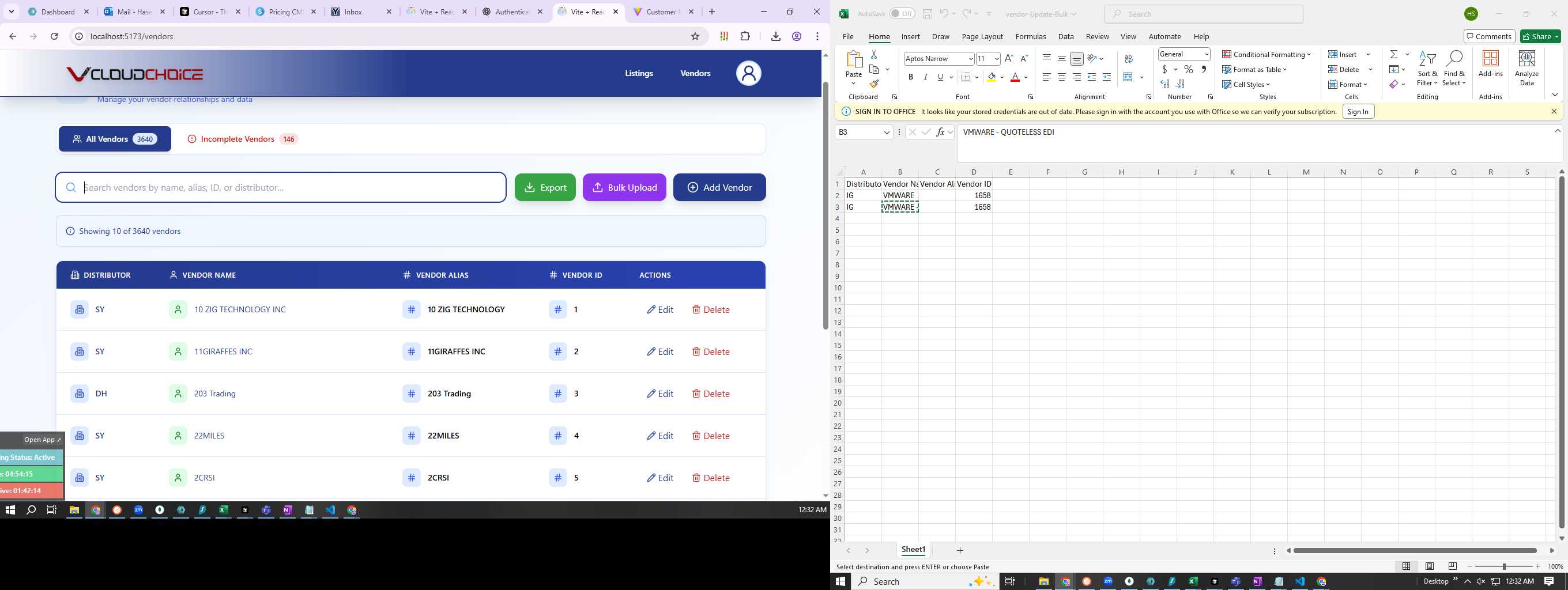
Task: Click Edit for 203 Trading vendor
Action: click(660, 394)
